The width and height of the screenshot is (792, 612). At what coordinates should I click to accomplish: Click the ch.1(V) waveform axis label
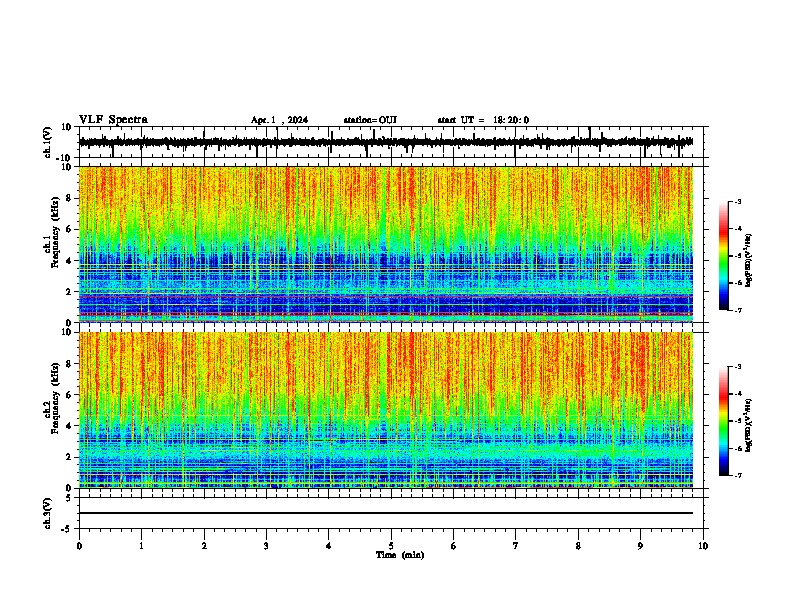[x=48, y=142]
